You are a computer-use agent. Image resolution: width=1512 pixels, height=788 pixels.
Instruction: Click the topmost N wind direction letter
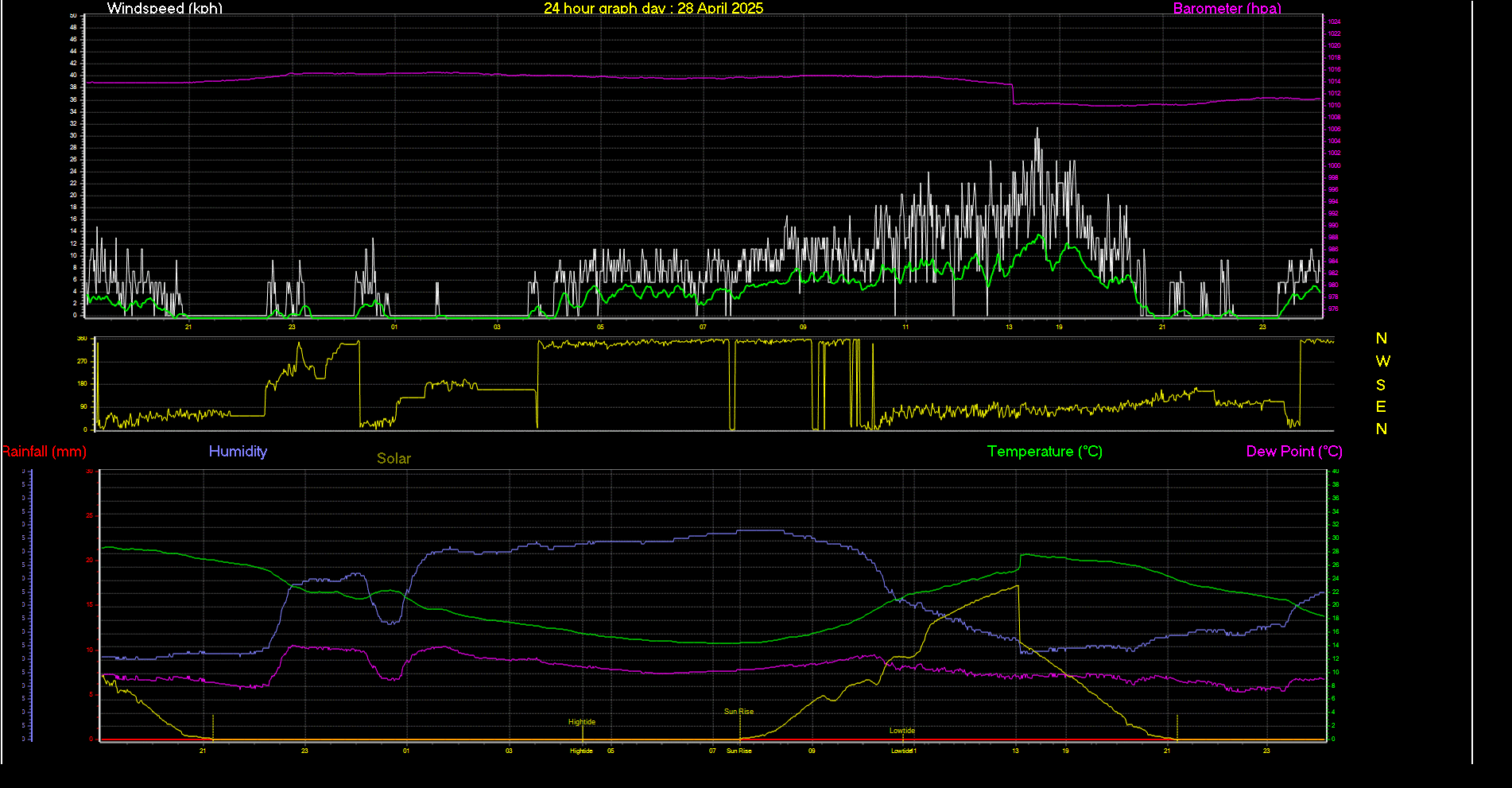(1381, 339)
